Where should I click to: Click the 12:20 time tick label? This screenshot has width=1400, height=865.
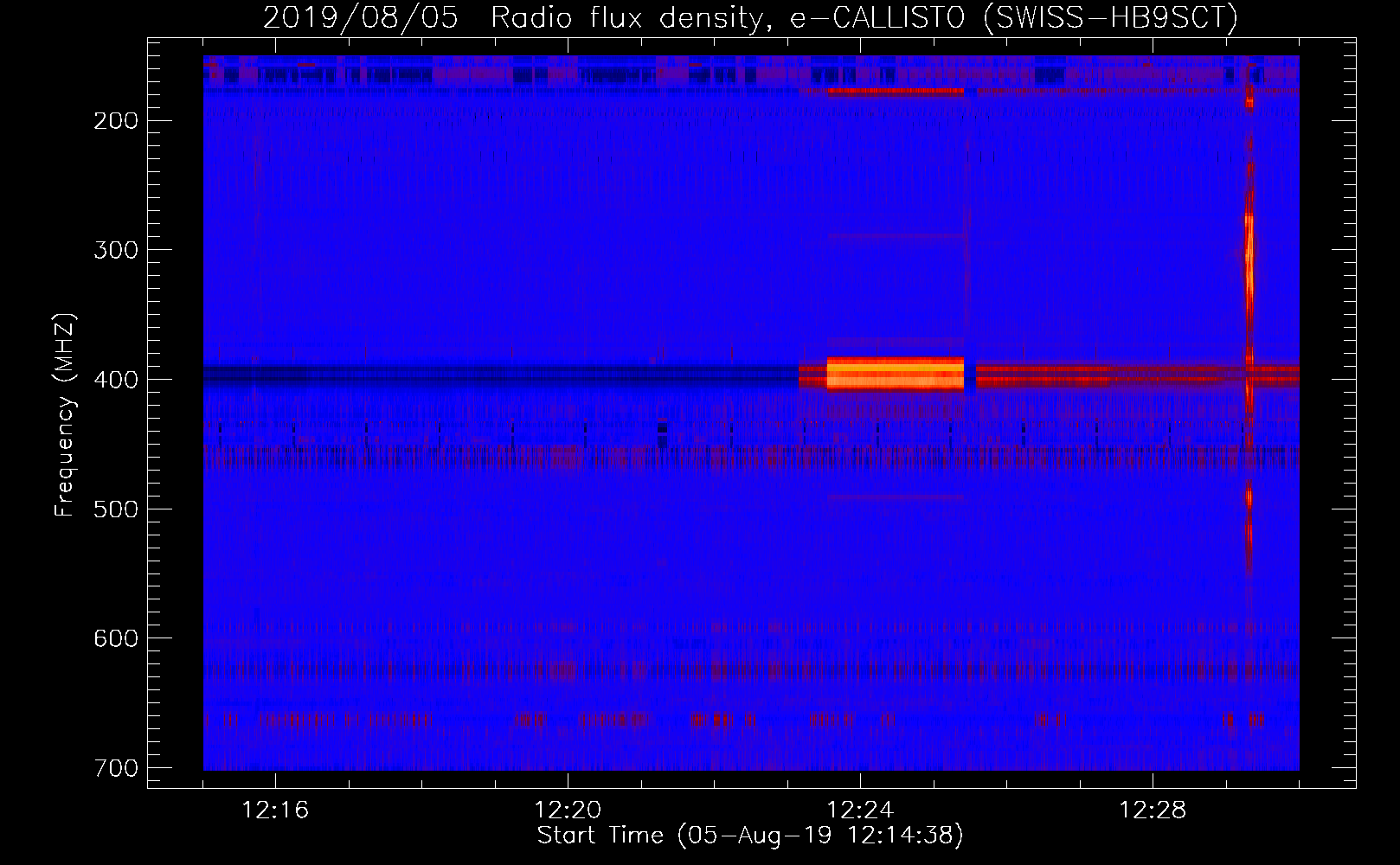568,811
